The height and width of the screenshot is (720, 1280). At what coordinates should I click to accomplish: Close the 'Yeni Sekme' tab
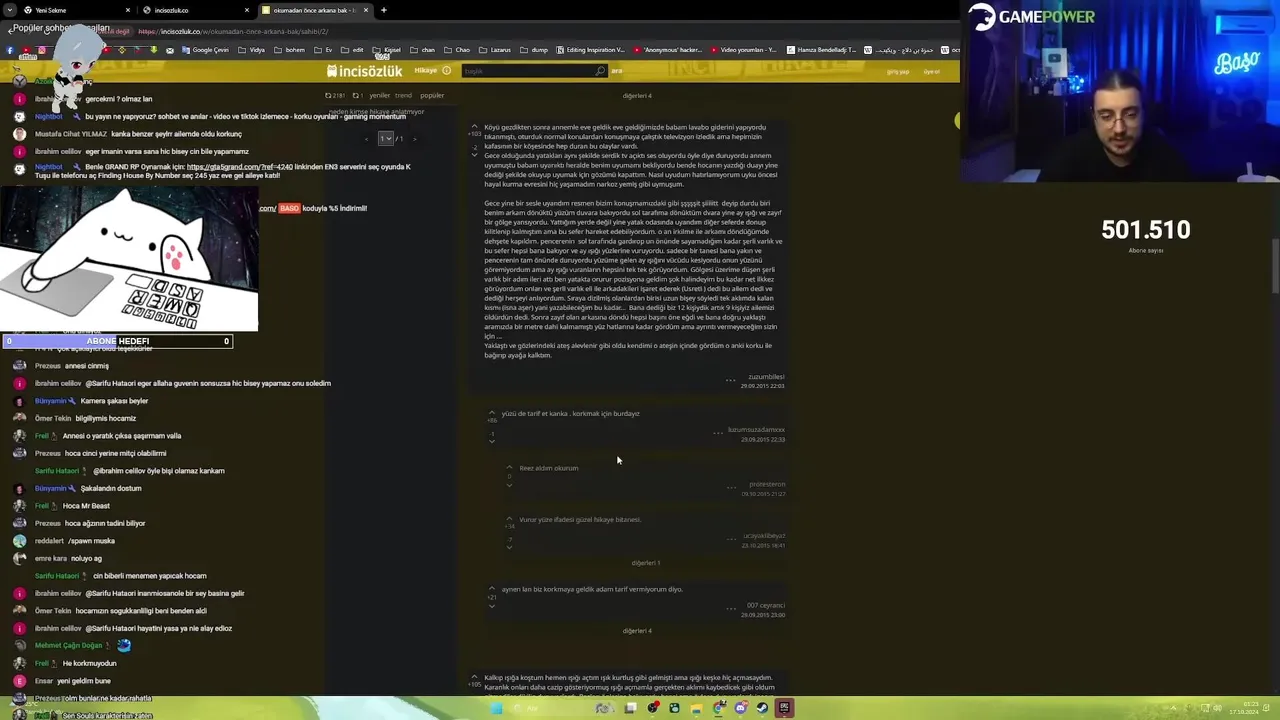point(127,10)
